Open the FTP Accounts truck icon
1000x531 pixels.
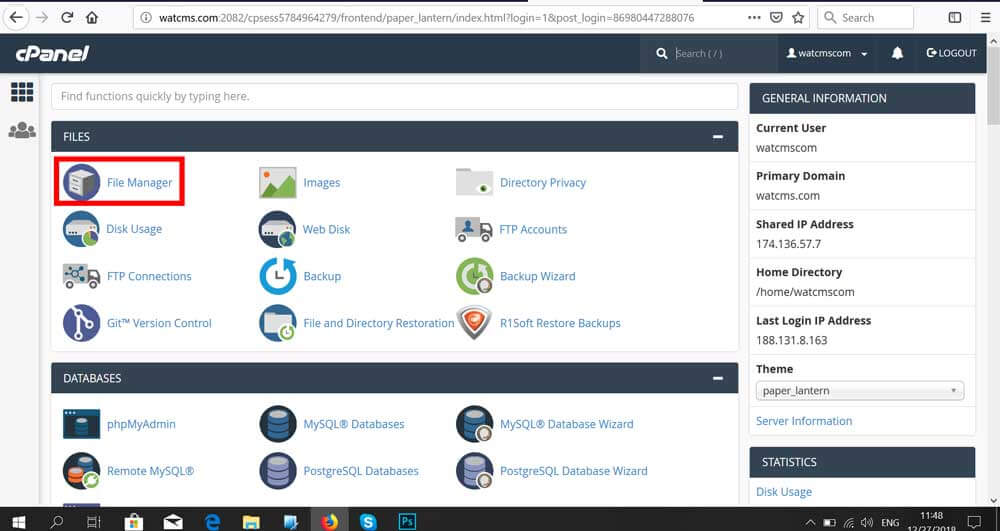click(x=474, y=229)
